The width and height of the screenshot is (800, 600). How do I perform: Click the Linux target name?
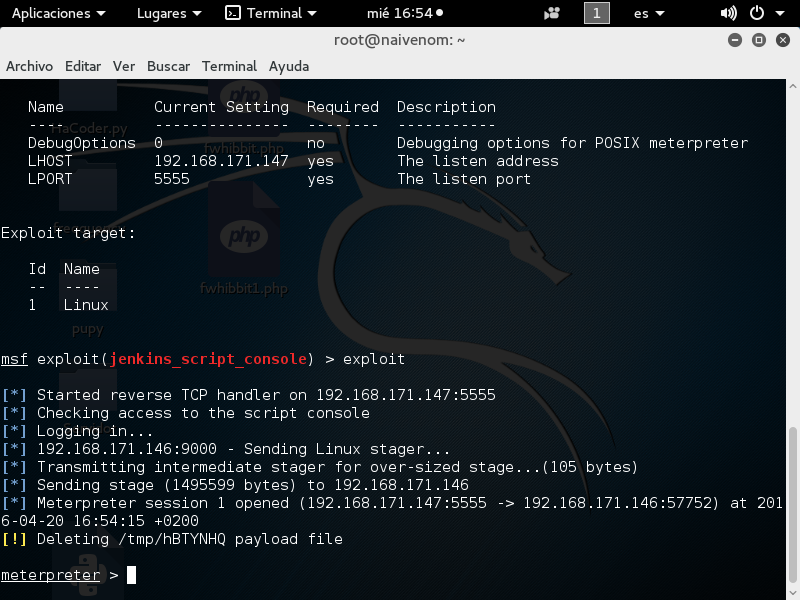click(86, 305)
